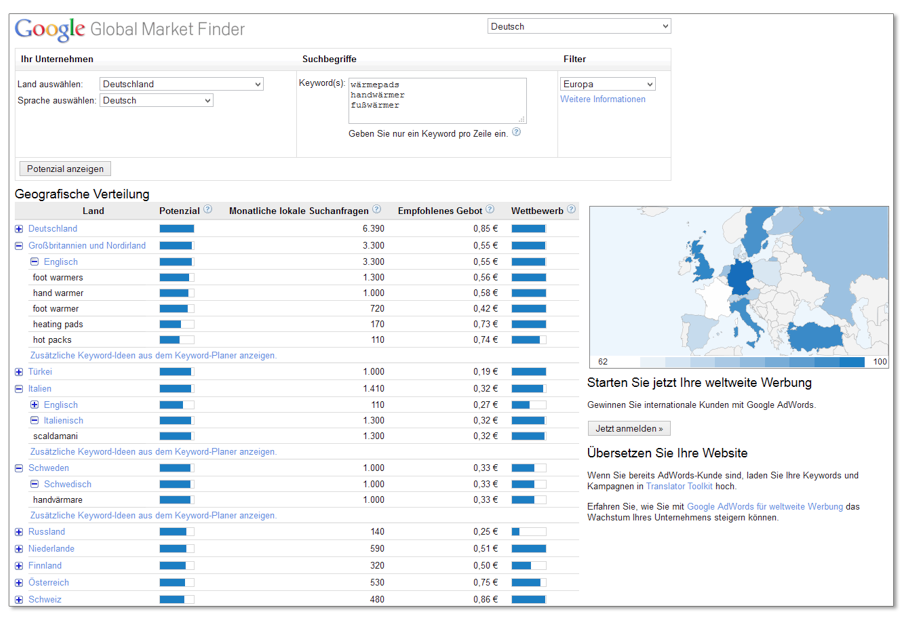Open the Translator Toolkit link
The width and height of the screenshot is (918, 621).
(679, 486)
